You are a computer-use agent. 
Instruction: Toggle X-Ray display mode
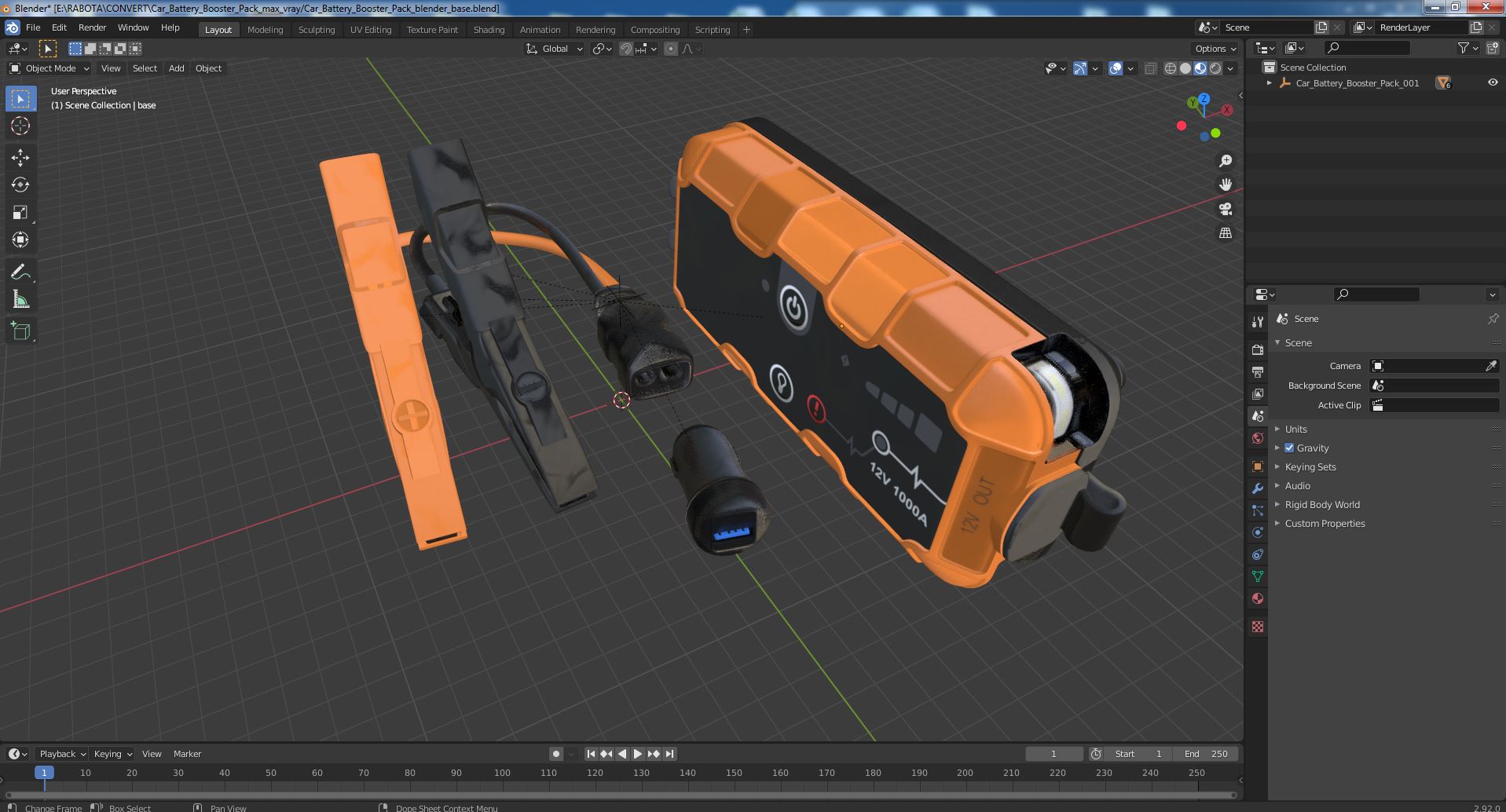point(1150,68)
